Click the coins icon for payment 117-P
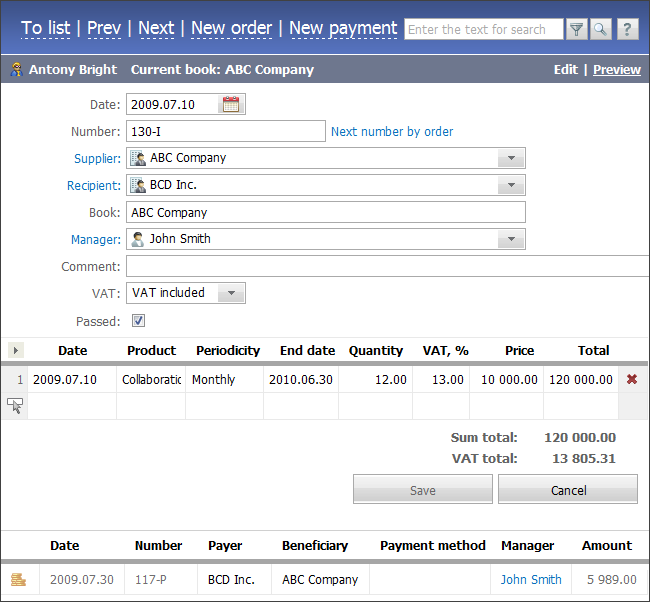 pyautogui.click(x=18, y=579)
